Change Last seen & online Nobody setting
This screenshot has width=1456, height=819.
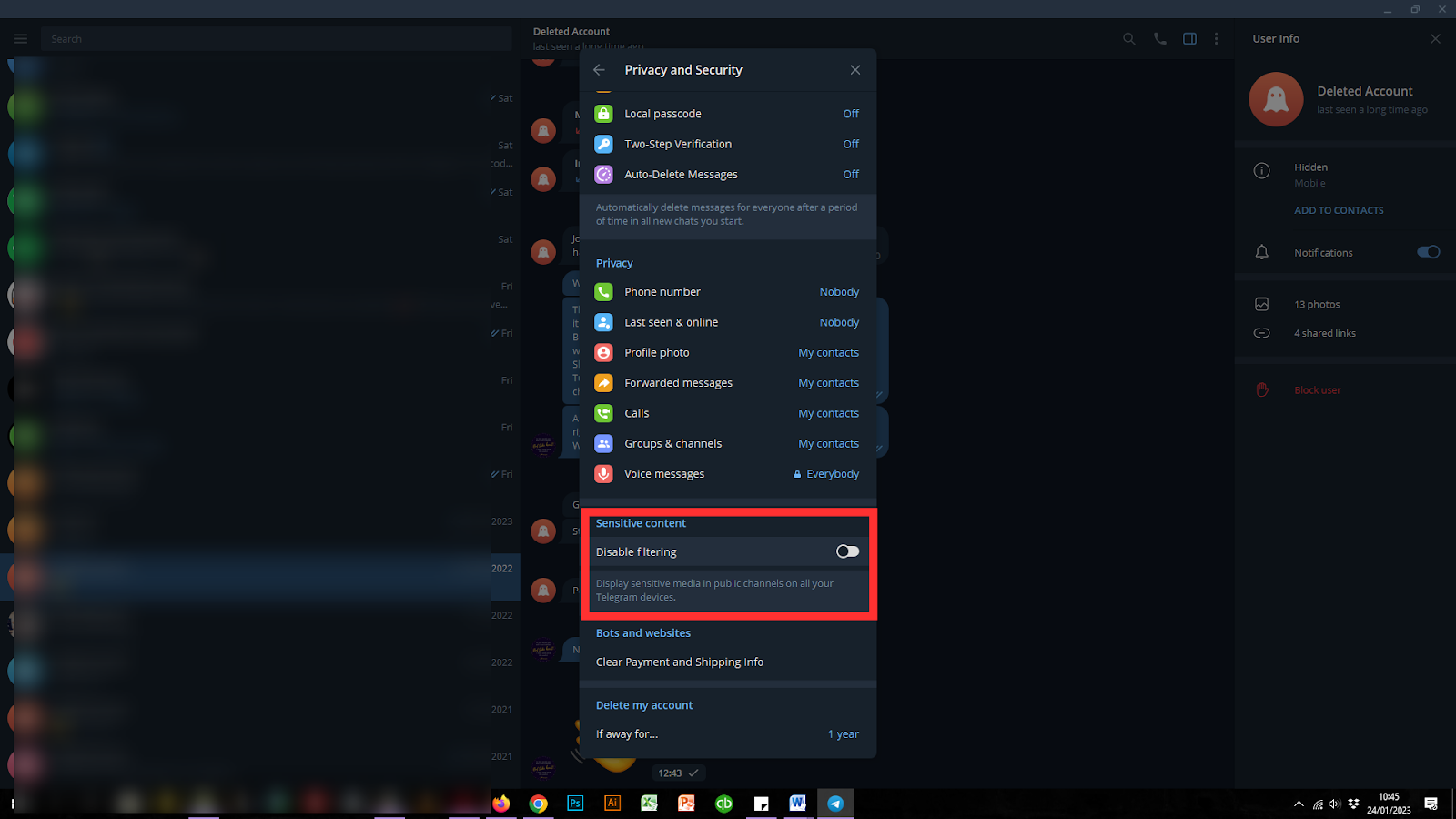[x=839, y=322]
